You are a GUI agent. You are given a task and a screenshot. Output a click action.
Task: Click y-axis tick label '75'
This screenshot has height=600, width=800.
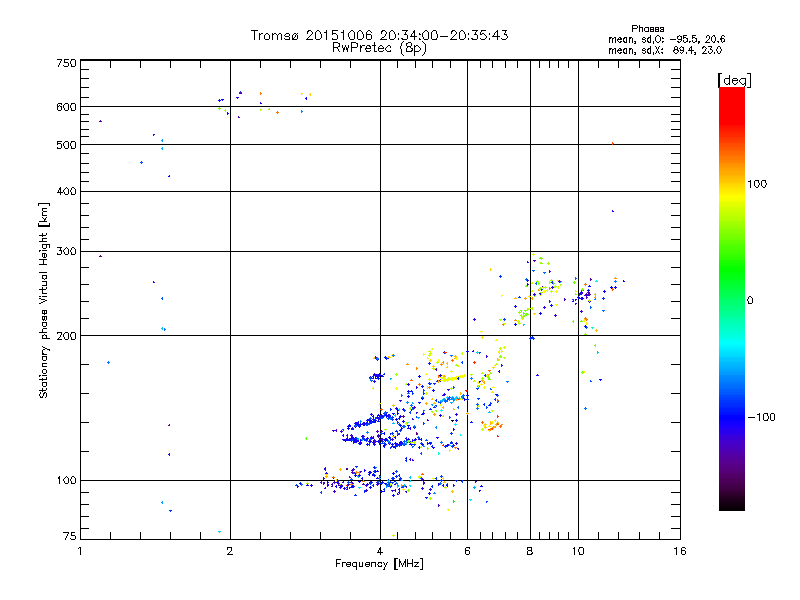pyautogui.click(x=70, y=536)
